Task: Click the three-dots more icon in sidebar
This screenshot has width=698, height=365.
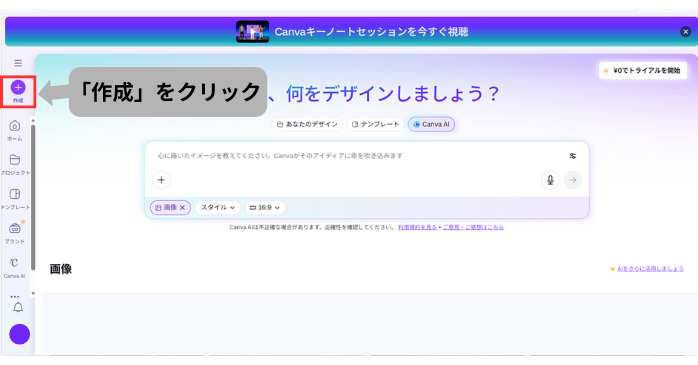Action: [x=15, y=296]
